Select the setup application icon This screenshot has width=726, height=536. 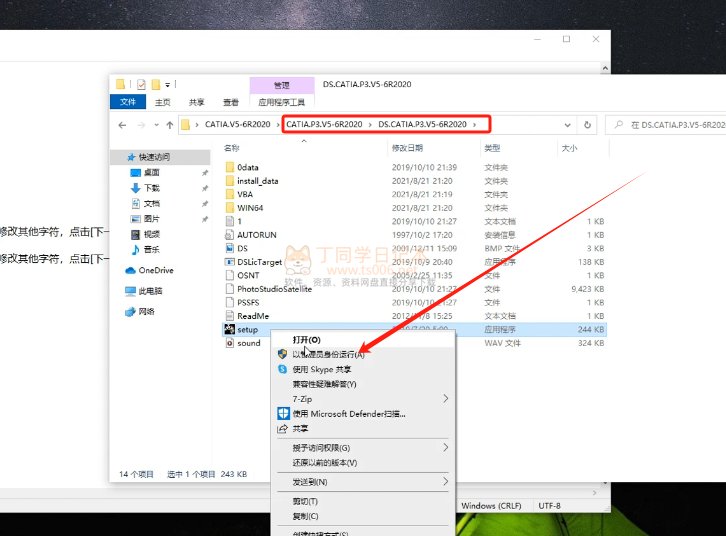tap(230, 329)
